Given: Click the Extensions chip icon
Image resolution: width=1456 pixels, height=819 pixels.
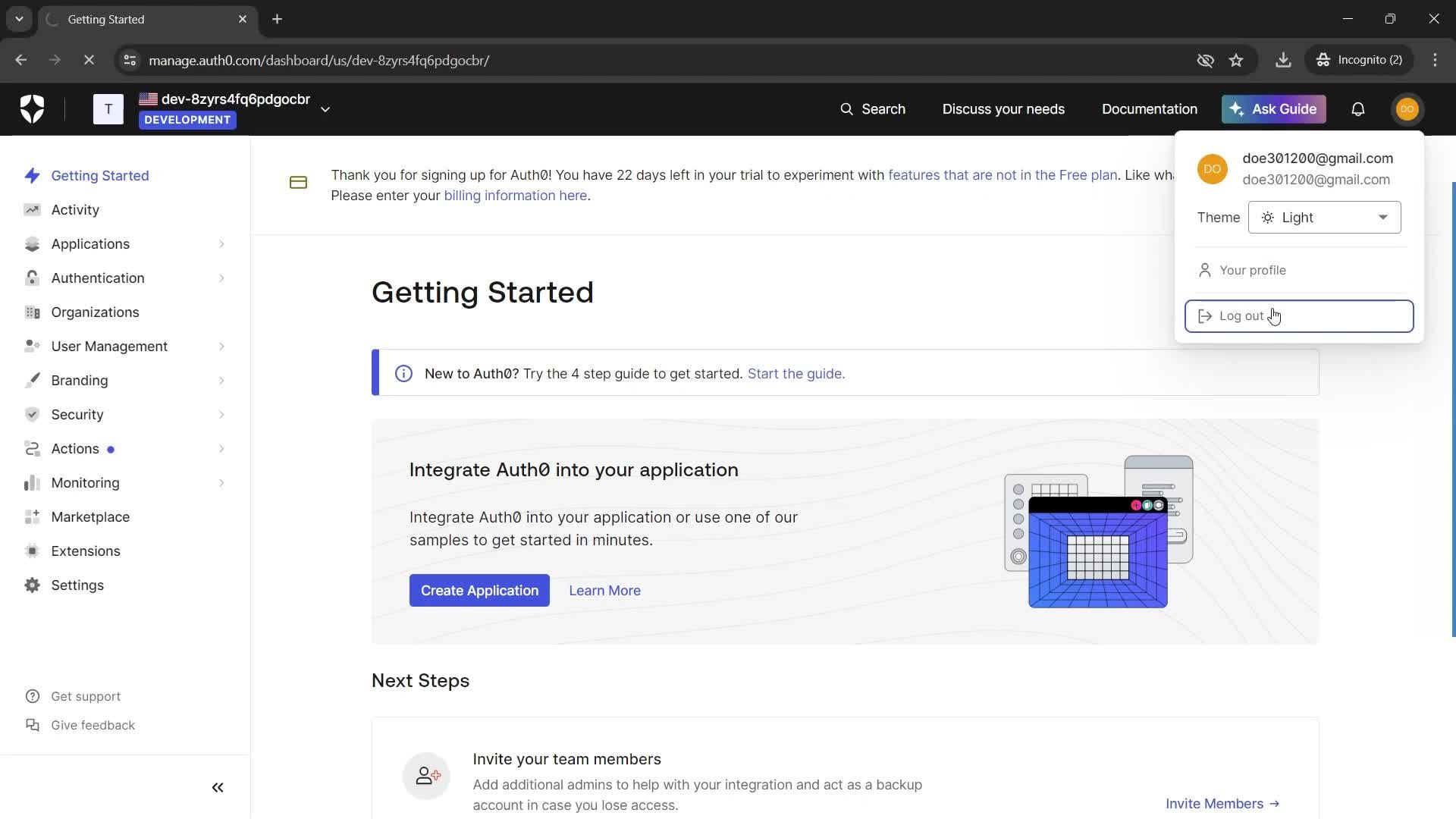Looking at the screenshot, I should coord(32,551).
